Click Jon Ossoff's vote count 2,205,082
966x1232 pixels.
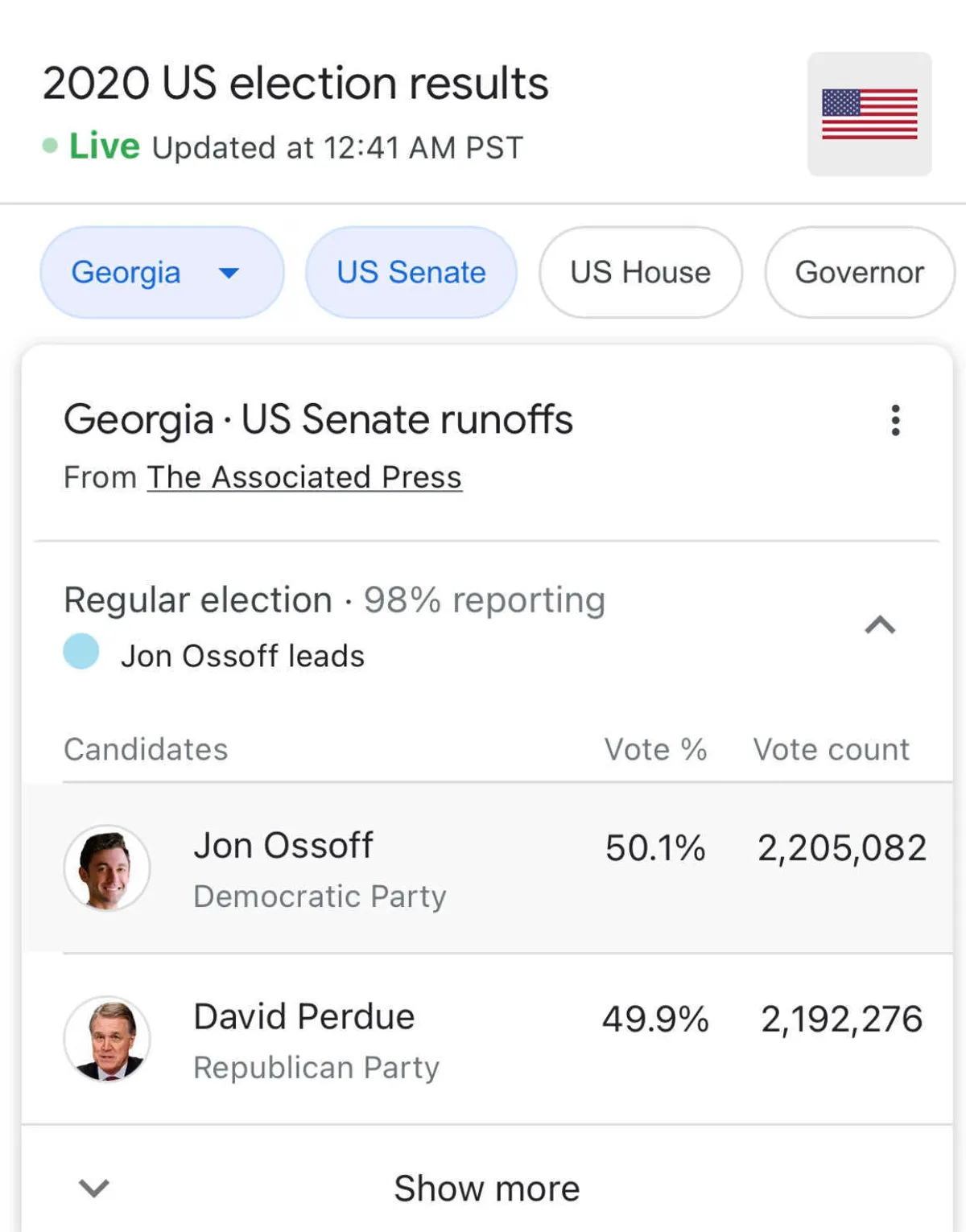[841, 848]
